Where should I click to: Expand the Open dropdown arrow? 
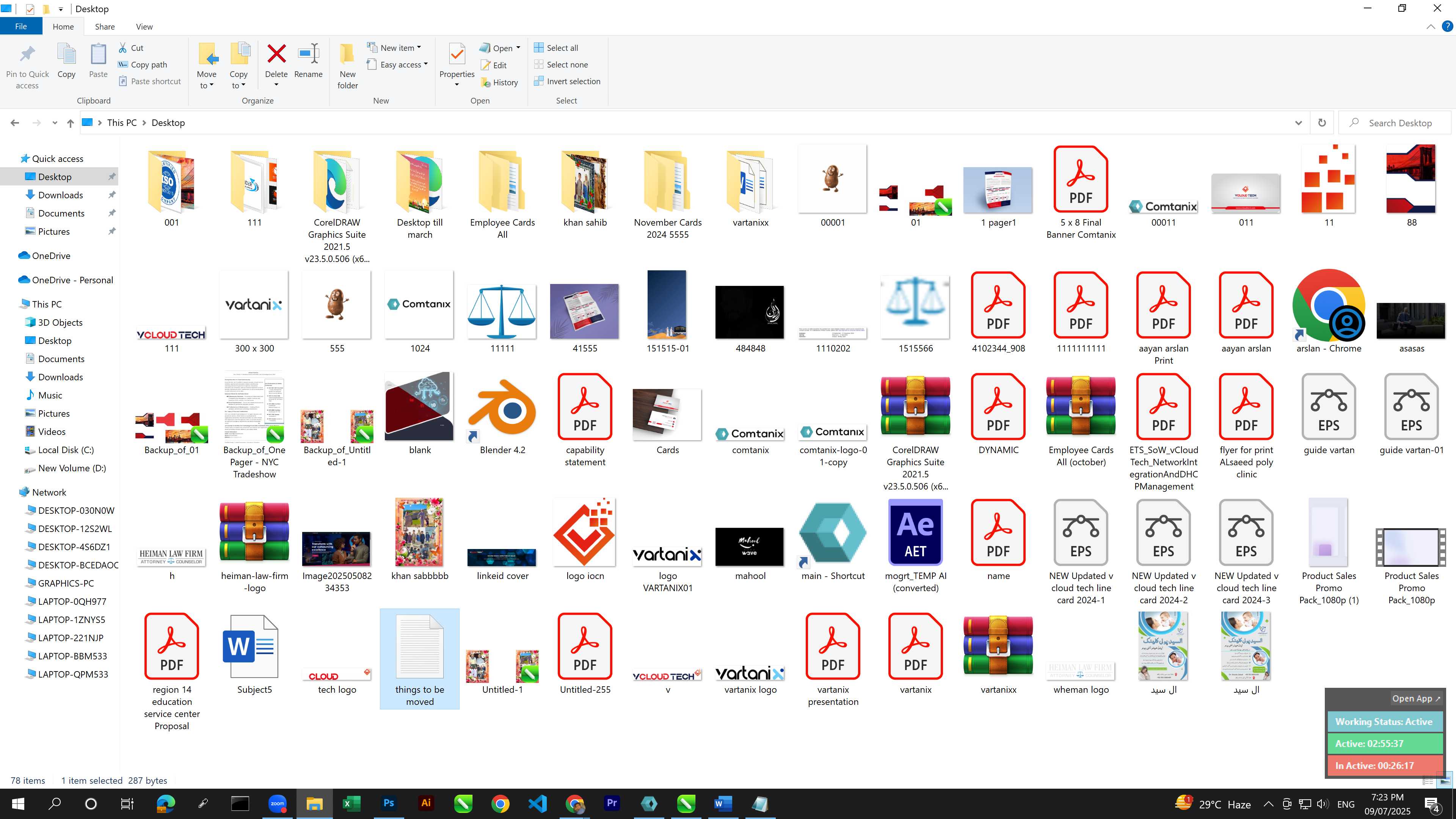518,48
